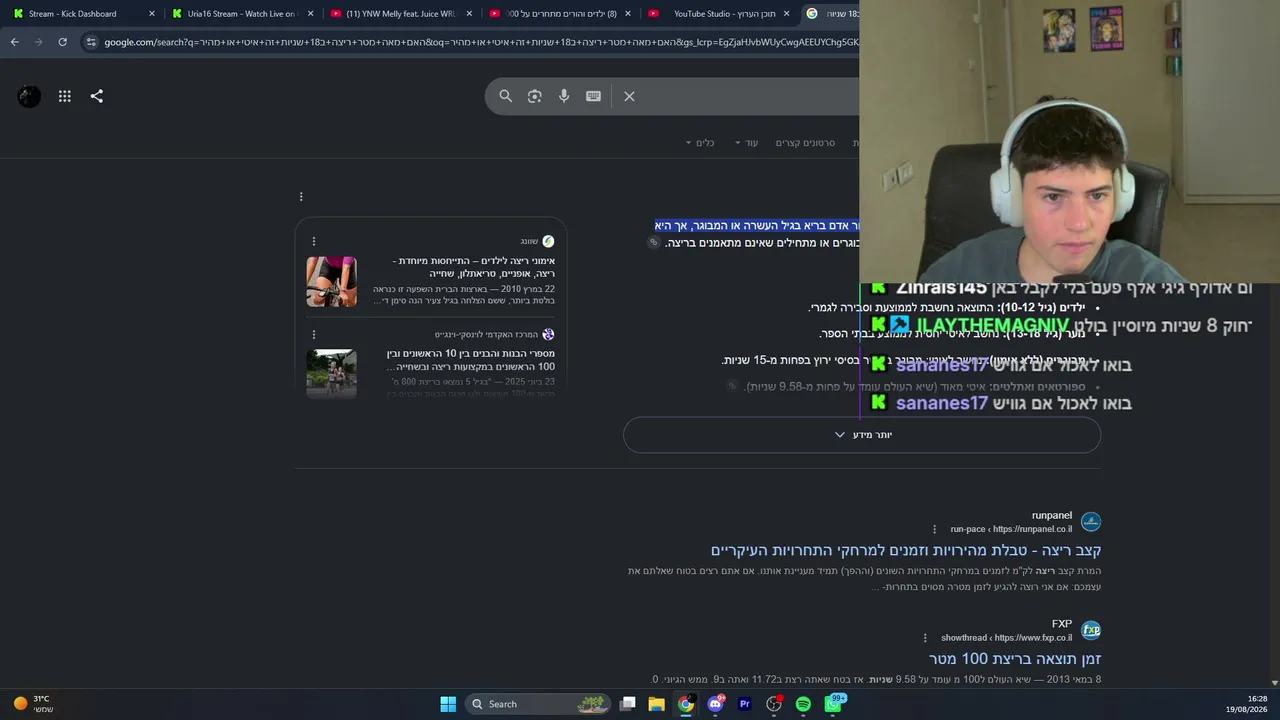1280x720 pixels.
Task: Open the מספרי הבנות והבנים source article
Action: point(470,360)
